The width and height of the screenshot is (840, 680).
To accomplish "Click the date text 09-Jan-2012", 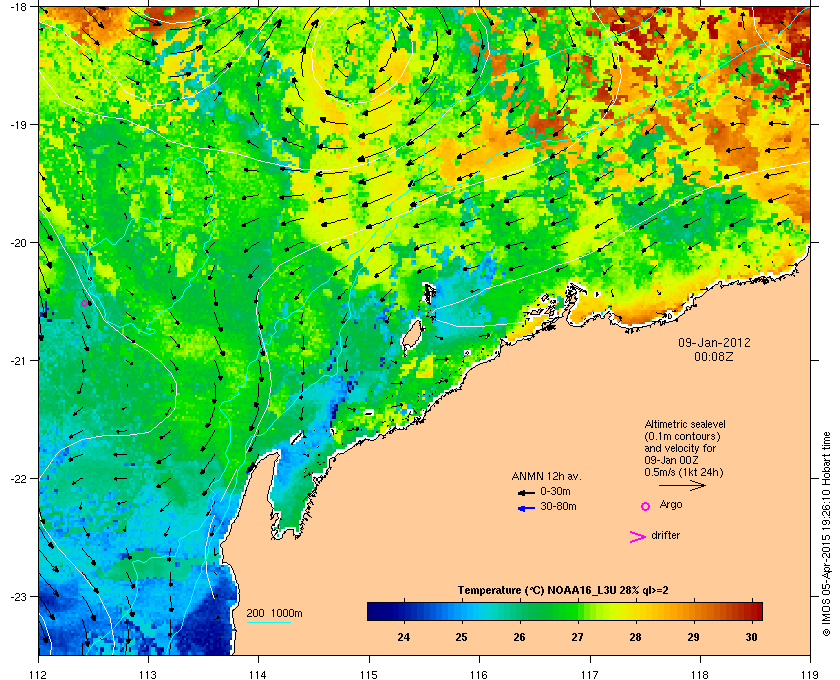I will 714,343.
